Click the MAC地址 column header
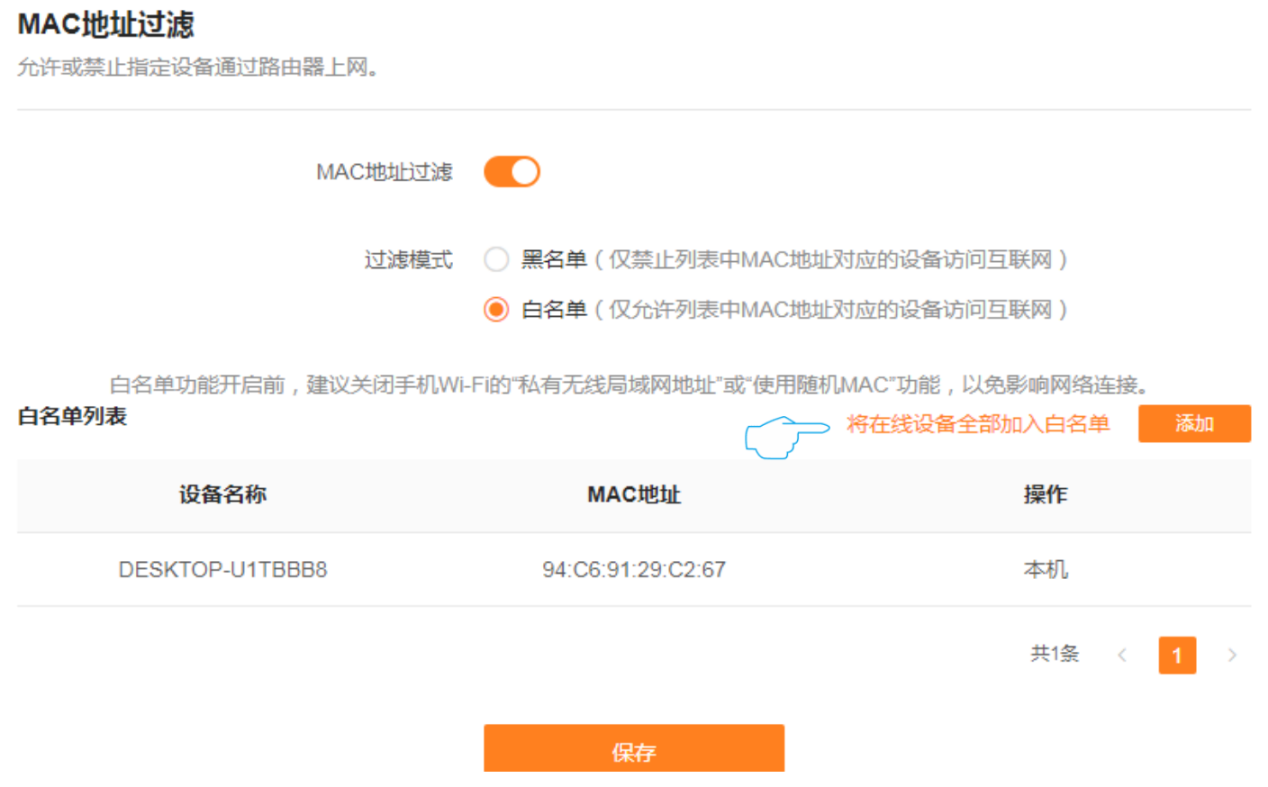 (634, 494)
